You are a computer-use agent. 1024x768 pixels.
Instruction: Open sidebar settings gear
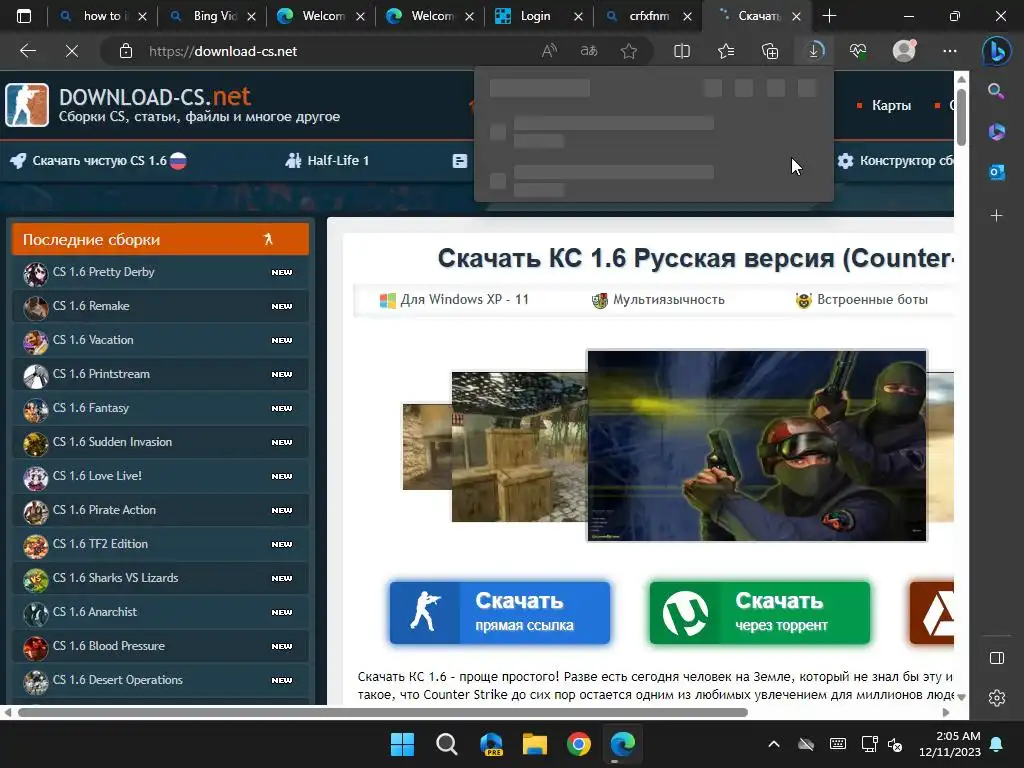997,697
